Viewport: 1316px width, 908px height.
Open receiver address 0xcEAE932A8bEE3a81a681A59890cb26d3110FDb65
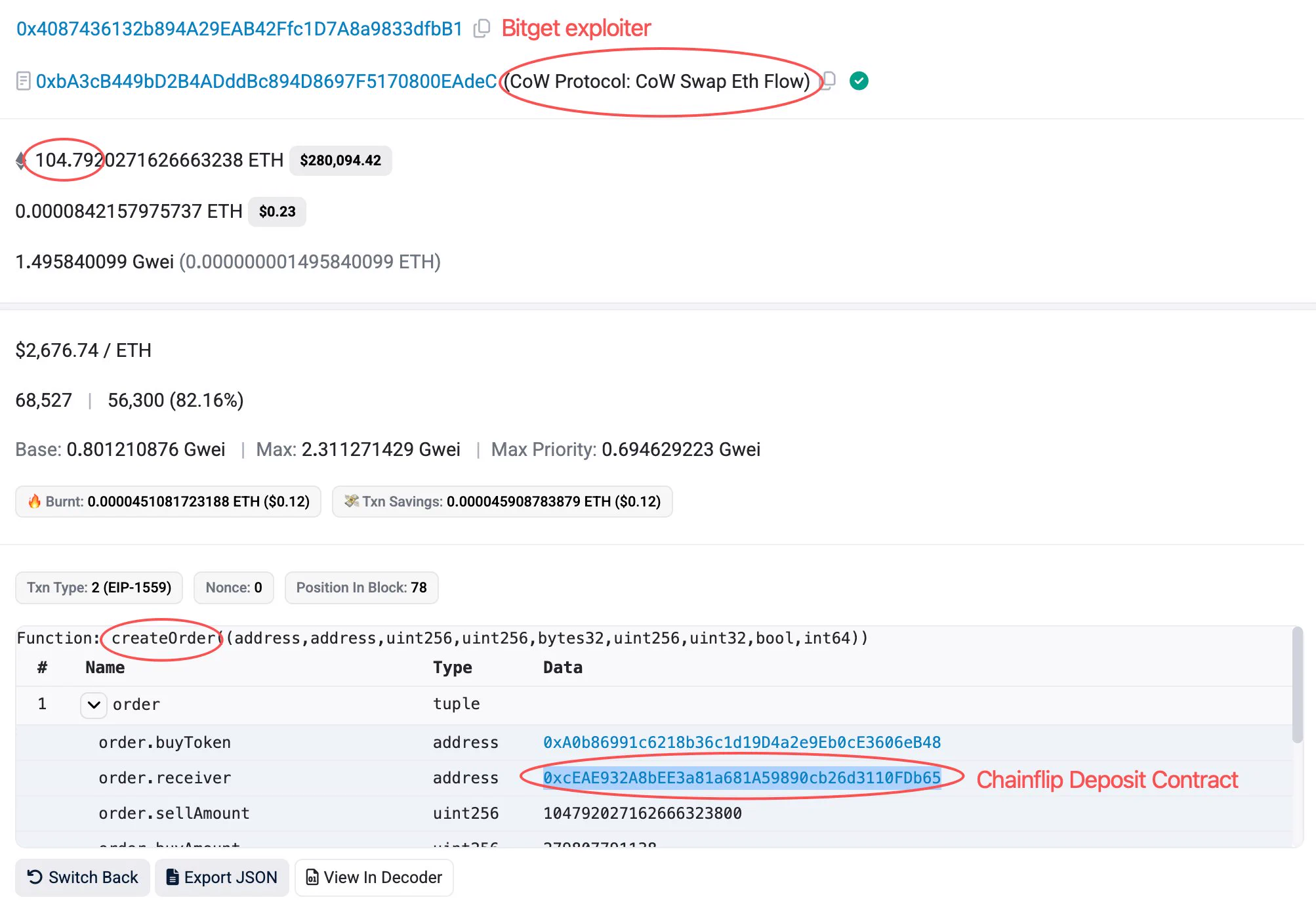[742, 777]
